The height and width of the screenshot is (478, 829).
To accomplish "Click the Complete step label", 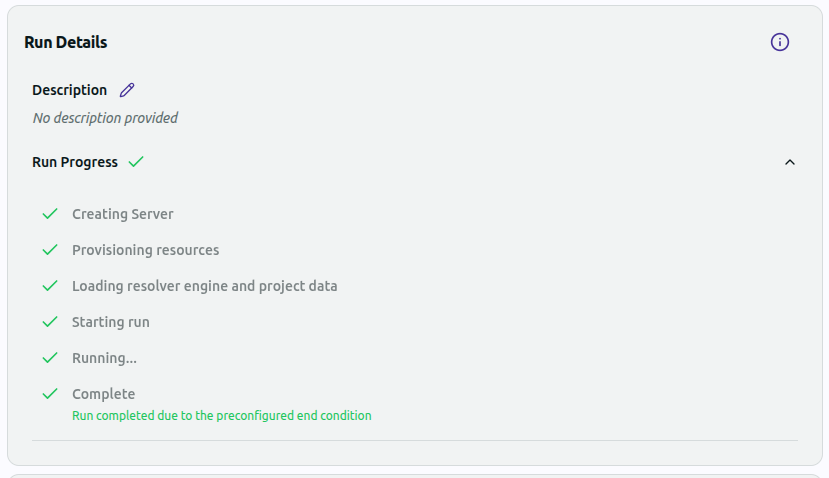I will tap(103, 394).
